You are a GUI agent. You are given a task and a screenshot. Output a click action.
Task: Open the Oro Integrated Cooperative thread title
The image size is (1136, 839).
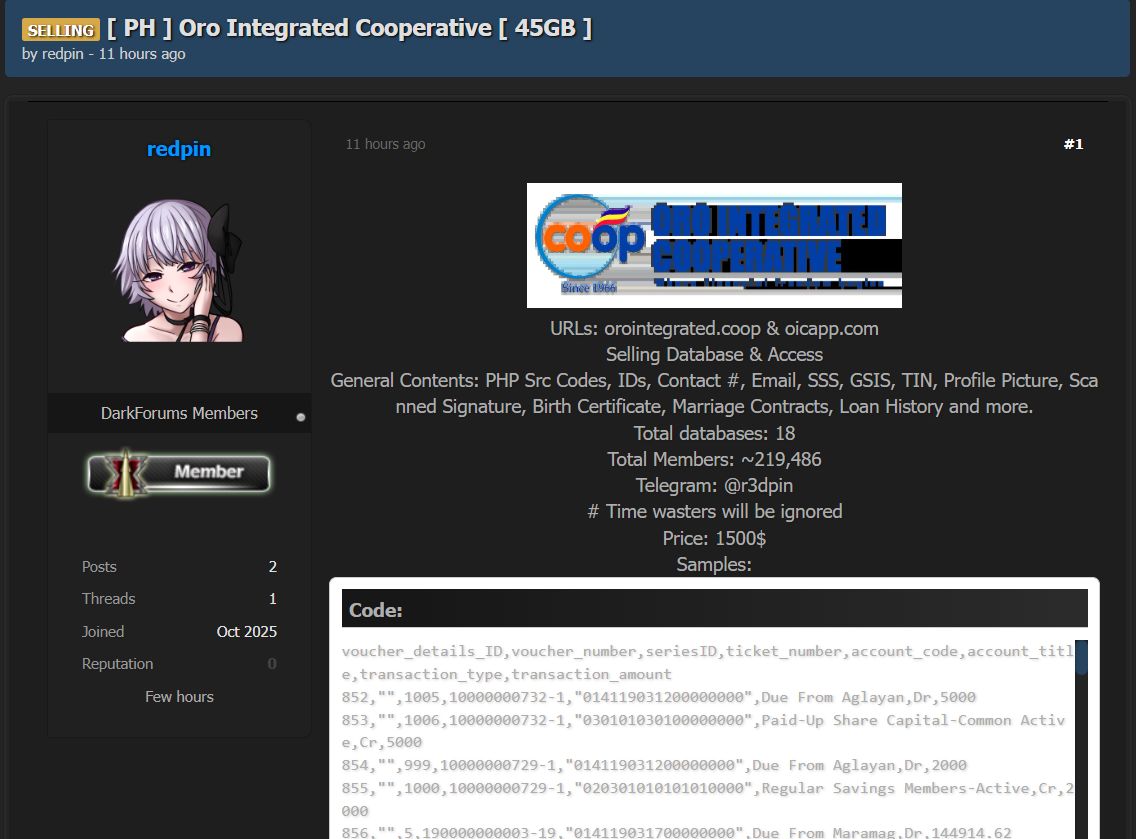click(349, 28)
